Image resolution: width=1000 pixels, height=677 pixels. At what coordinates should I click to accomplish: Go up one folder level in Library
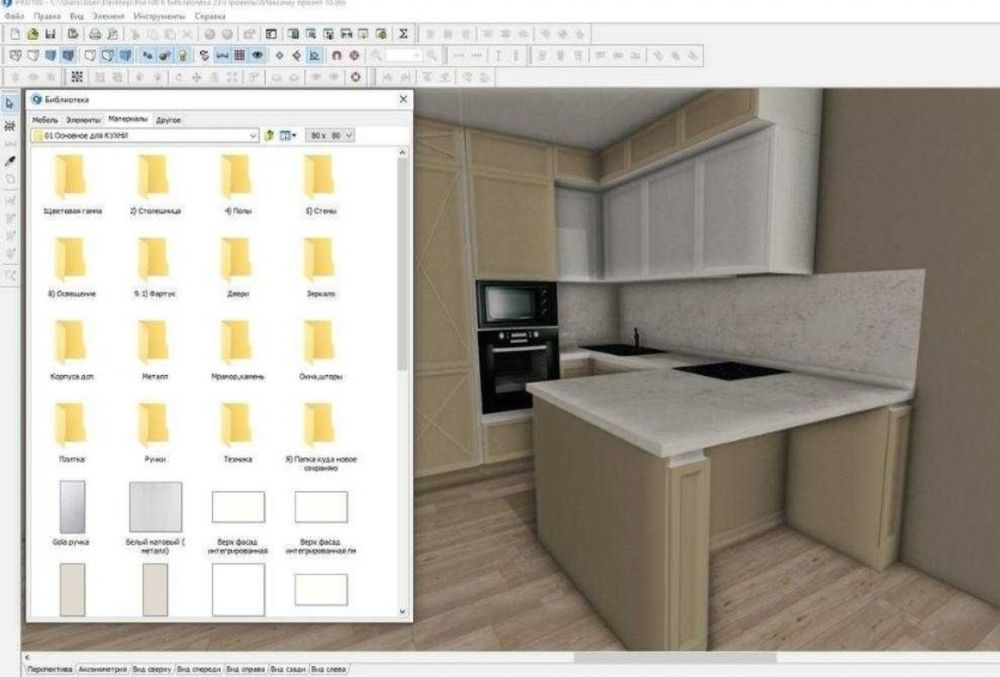click(x=269, y=135)
